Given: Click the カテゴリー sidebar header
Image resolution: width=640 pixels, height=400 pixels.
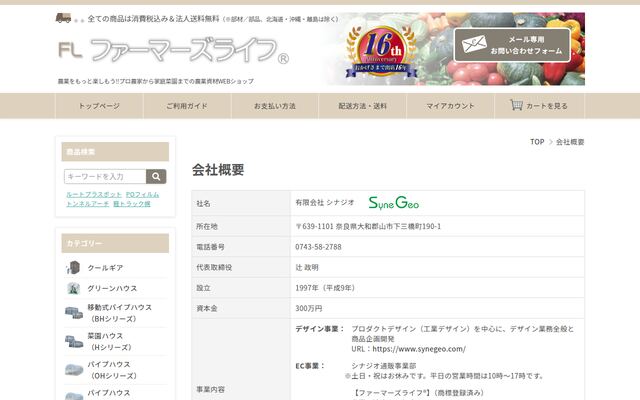Looking at the screenshot, I should coord(115,243).
